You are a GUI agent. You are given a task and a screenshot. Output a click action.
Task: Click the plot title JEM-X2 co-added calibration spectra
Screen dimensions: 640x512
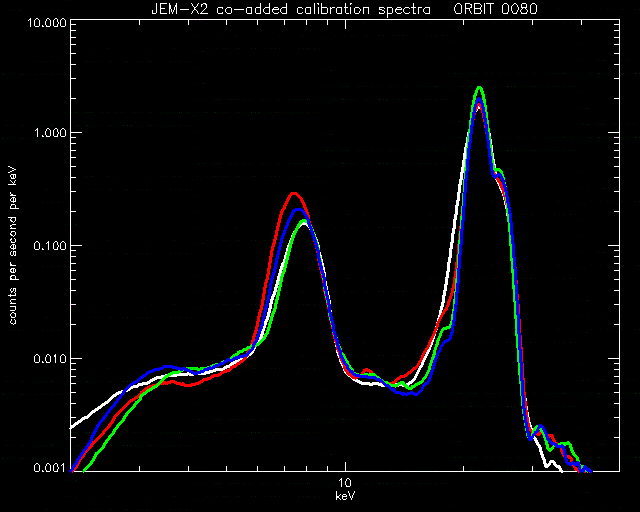click(x=291, y=9)
